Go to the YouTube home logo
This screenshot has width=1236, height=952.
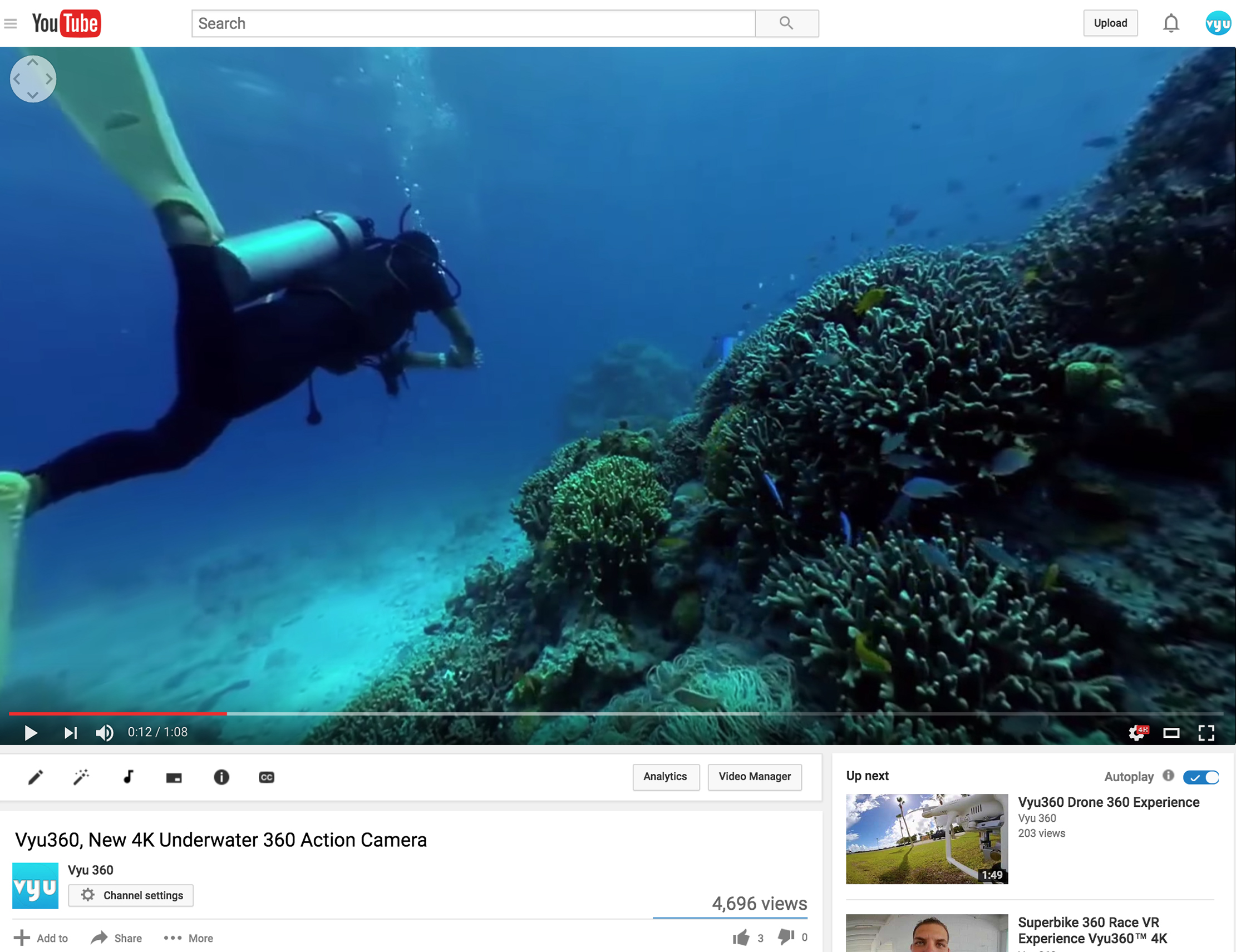66,23
